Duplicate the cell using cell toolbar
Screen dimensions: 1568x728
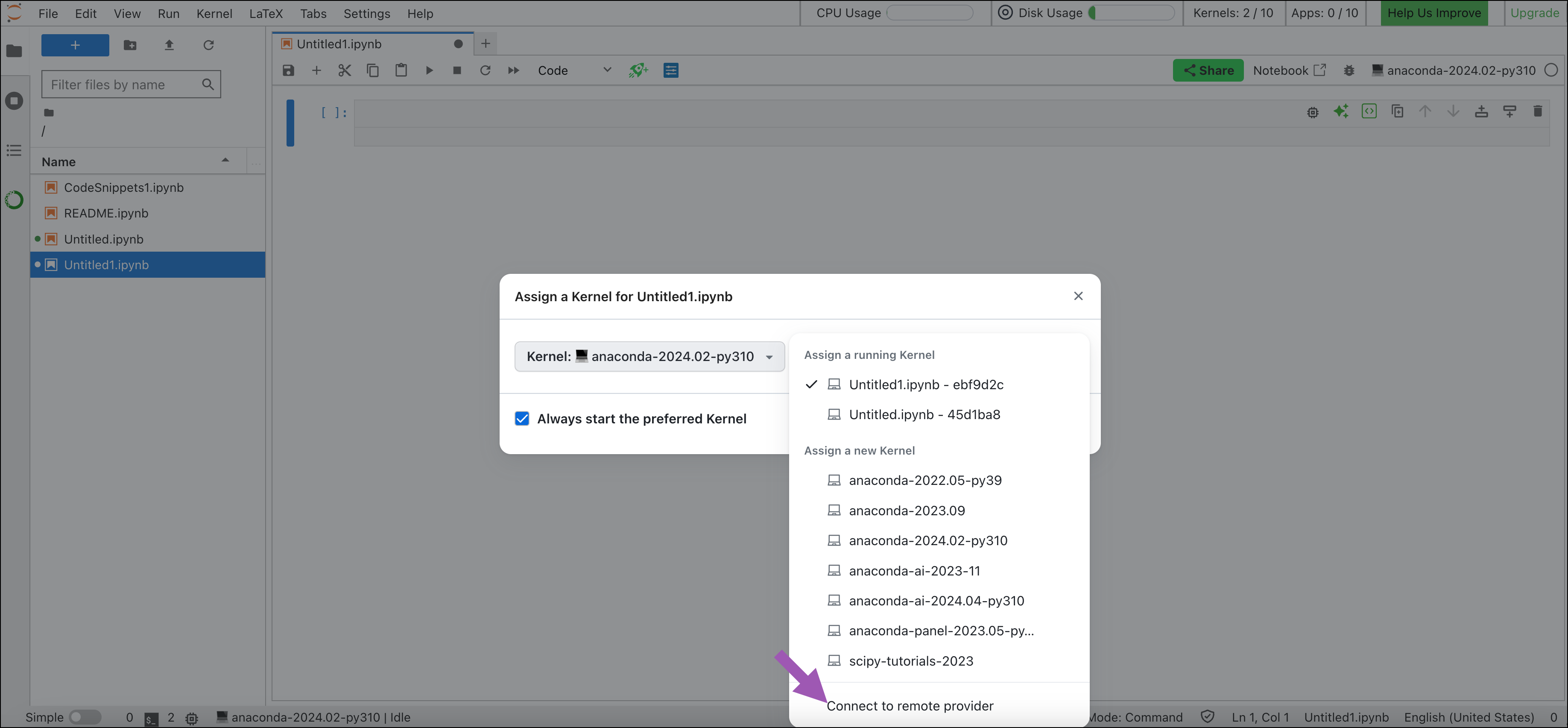pos(1398,112)
